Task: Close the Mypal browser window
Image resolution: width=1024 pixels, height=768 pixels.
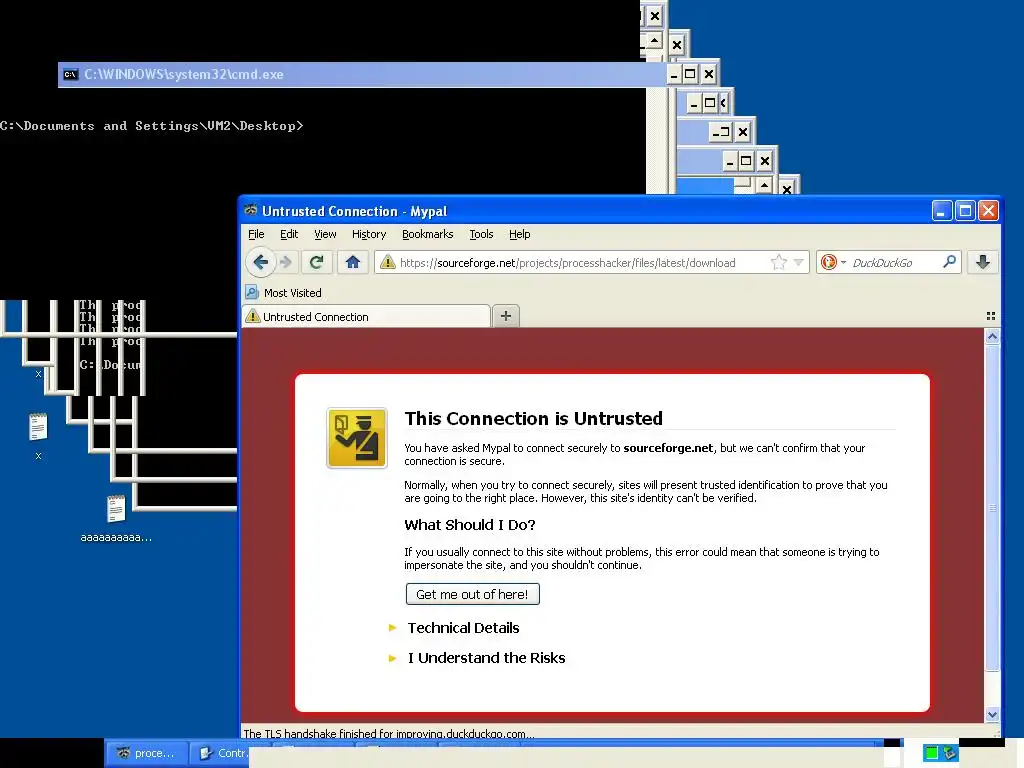Action: pos(988,211)
